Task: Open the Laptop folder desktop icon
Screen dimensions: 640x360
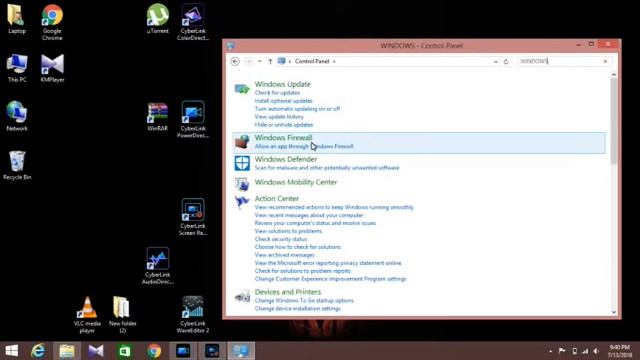Action: pos(17,19)
